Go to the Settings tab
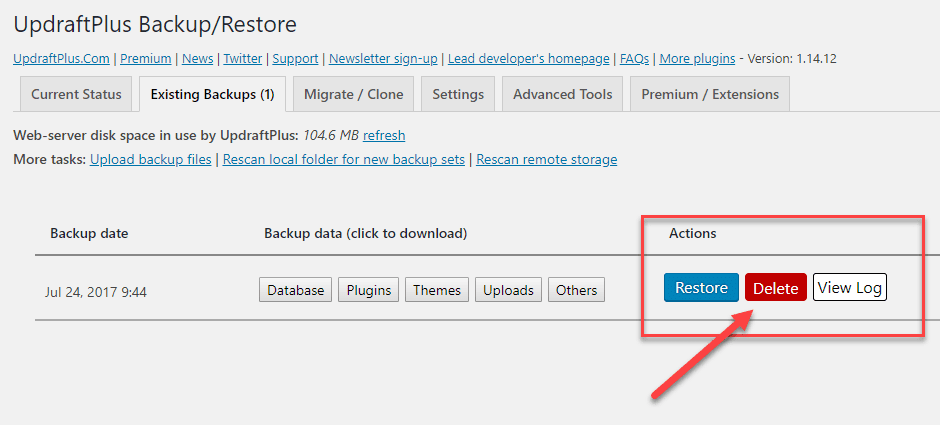 tap(458, 94)
